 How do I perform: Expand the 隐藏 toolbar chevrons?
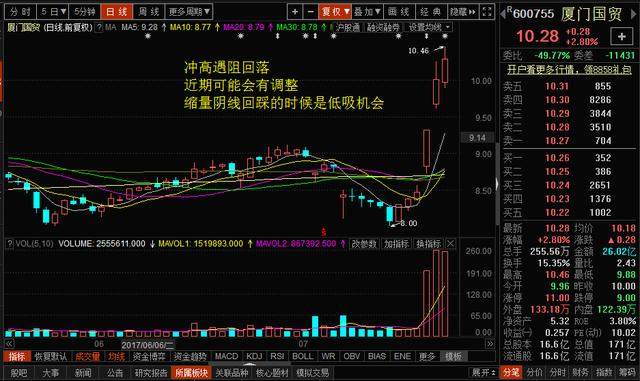click(463, 11)
